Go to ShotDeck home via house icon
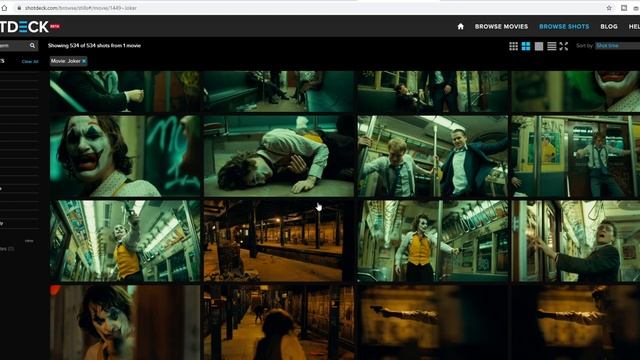Screen dimensions: 640x360 click(460, 27)
